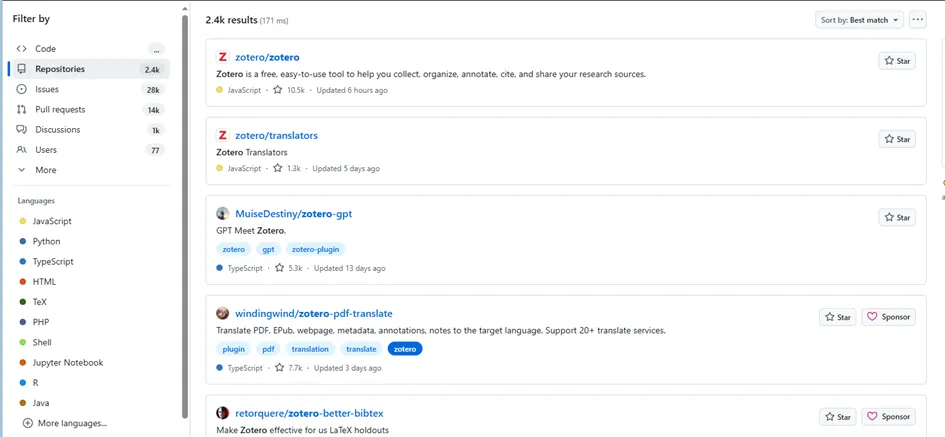This screenshot has width=945, height=437.
Task: Open the three-dot options menu
Action: (918, 20)
